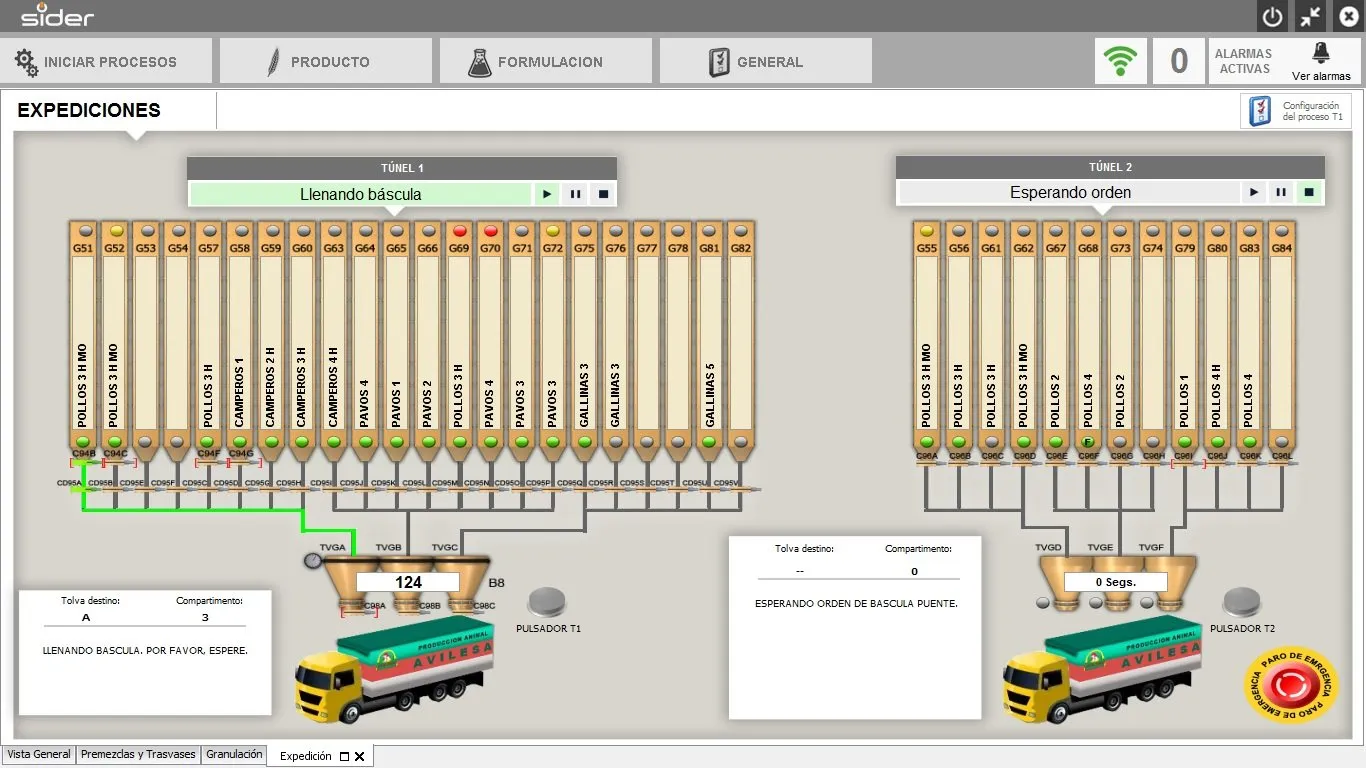Viewport: 1366px width, 768px height.
Task: Click the scale weight display 124
Action: [x=408, y=582]
